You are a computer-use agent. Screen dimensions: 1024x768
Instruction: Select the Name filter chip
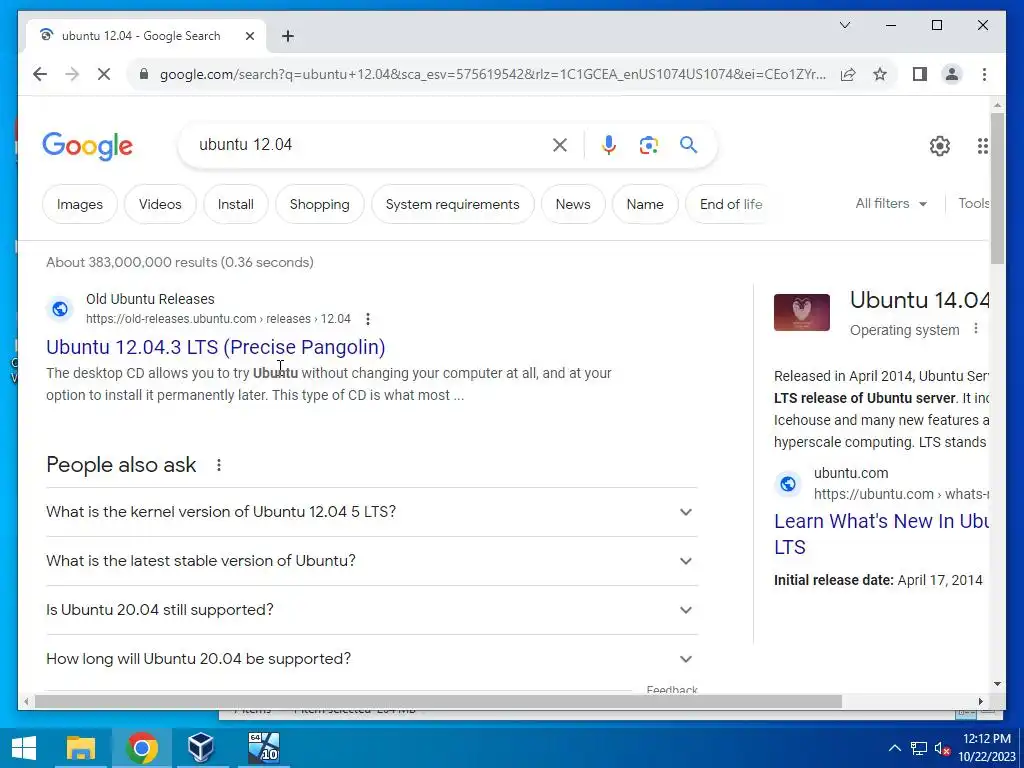point(645,204)
